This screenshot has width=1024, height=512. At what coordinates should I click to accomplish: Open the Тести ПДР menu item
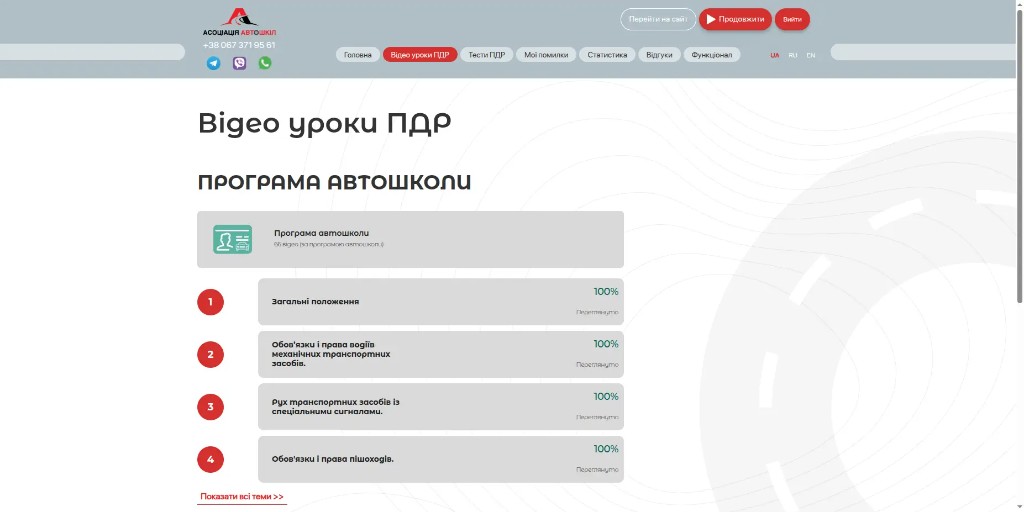pos(487,55)
